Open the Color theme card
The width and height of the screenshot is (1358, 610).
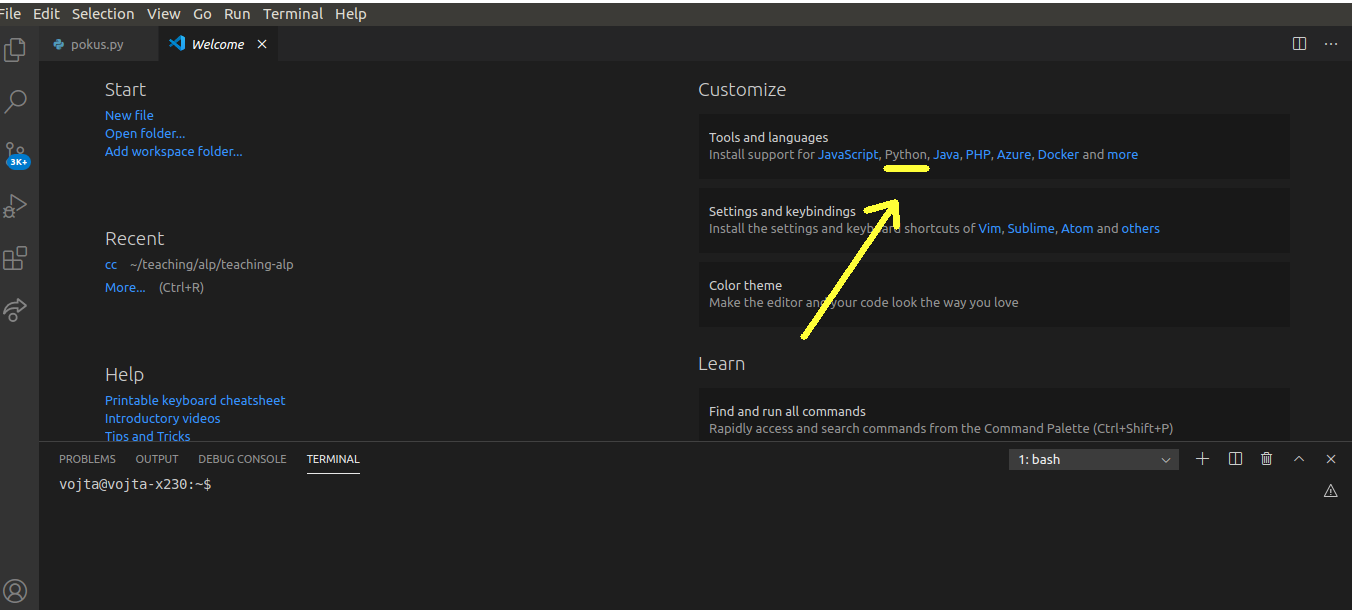[994, 294]
